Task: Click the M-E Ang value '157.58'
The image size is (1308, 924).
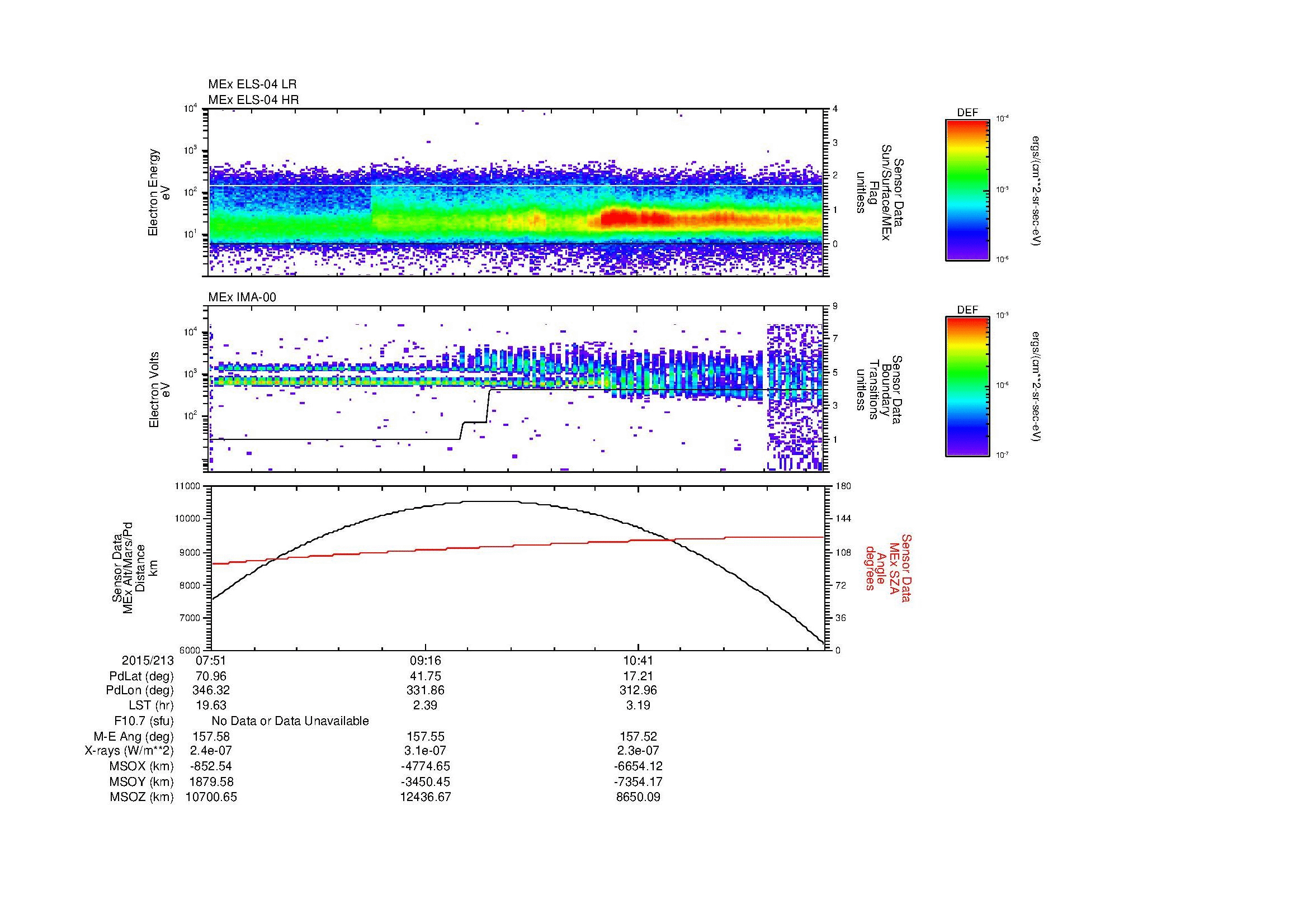Action: point(211,737)
